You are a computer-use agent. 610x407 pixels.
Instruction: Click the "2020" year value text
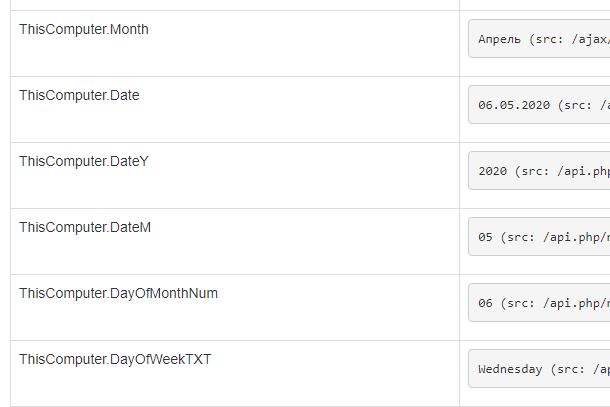493,171
